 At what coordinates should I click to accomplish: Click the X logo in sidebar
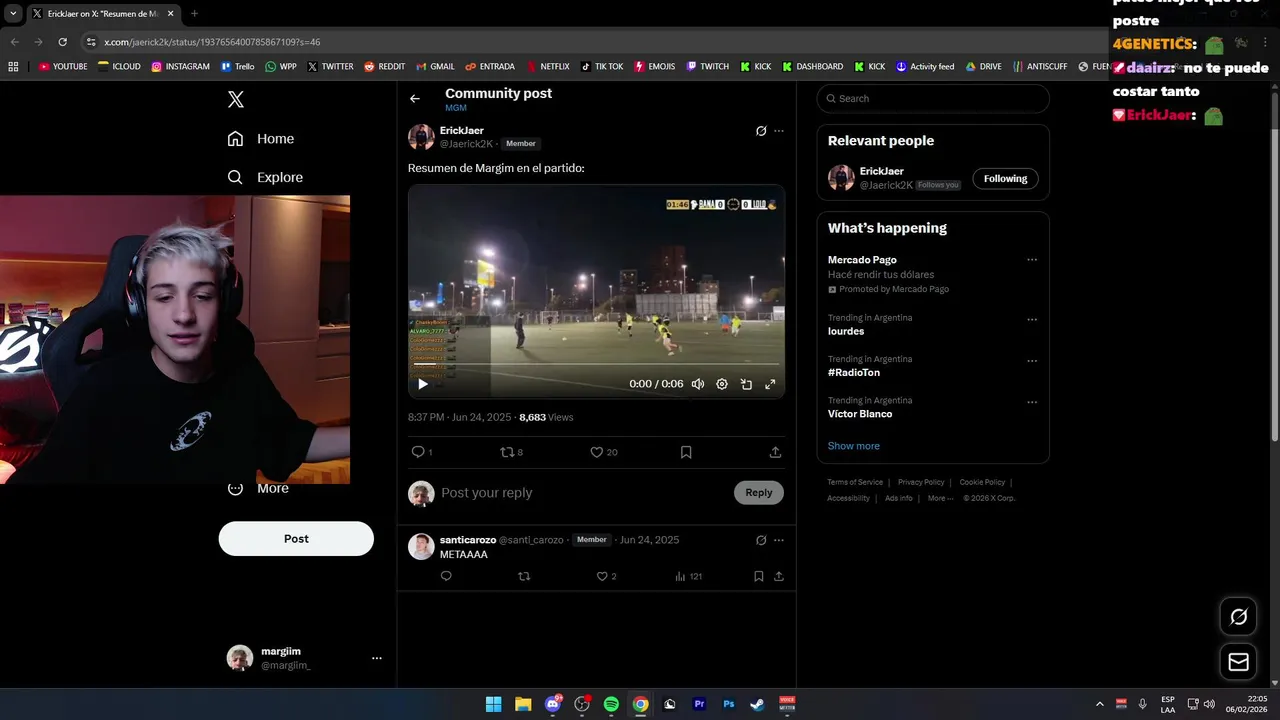pyautogui.click(x=235, y=99)
